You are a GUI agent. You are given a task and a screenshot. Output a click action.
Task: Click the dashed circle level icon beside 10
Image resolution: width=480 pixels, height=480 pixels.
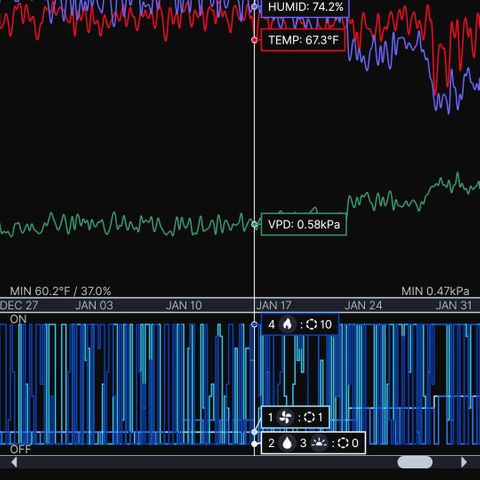311,324
